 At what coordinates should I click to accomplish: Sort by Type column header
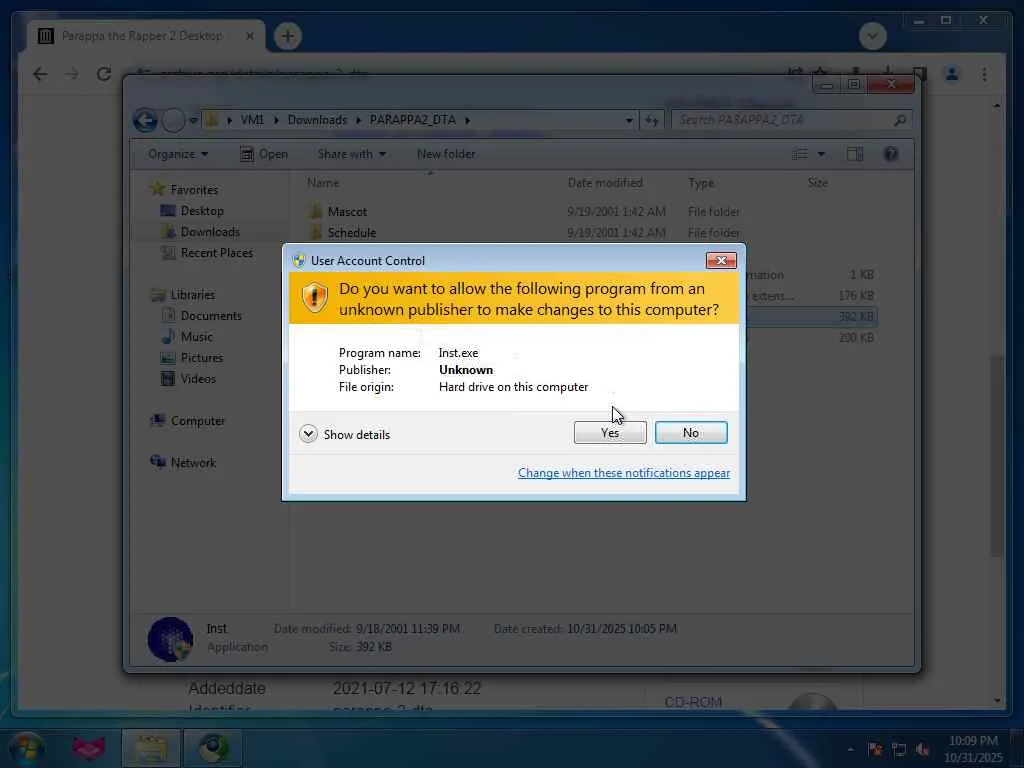pos(701,183)
